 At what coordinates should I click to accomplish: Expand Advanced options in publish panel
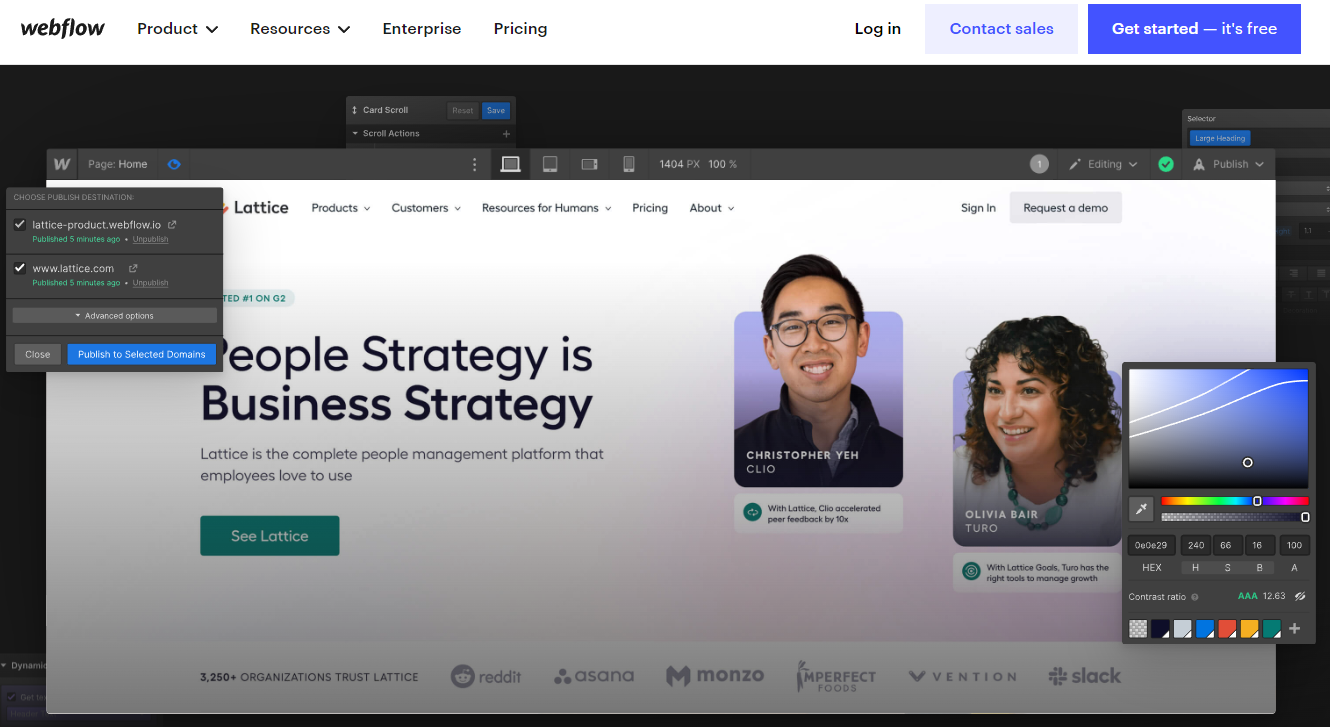click(115, 316)
